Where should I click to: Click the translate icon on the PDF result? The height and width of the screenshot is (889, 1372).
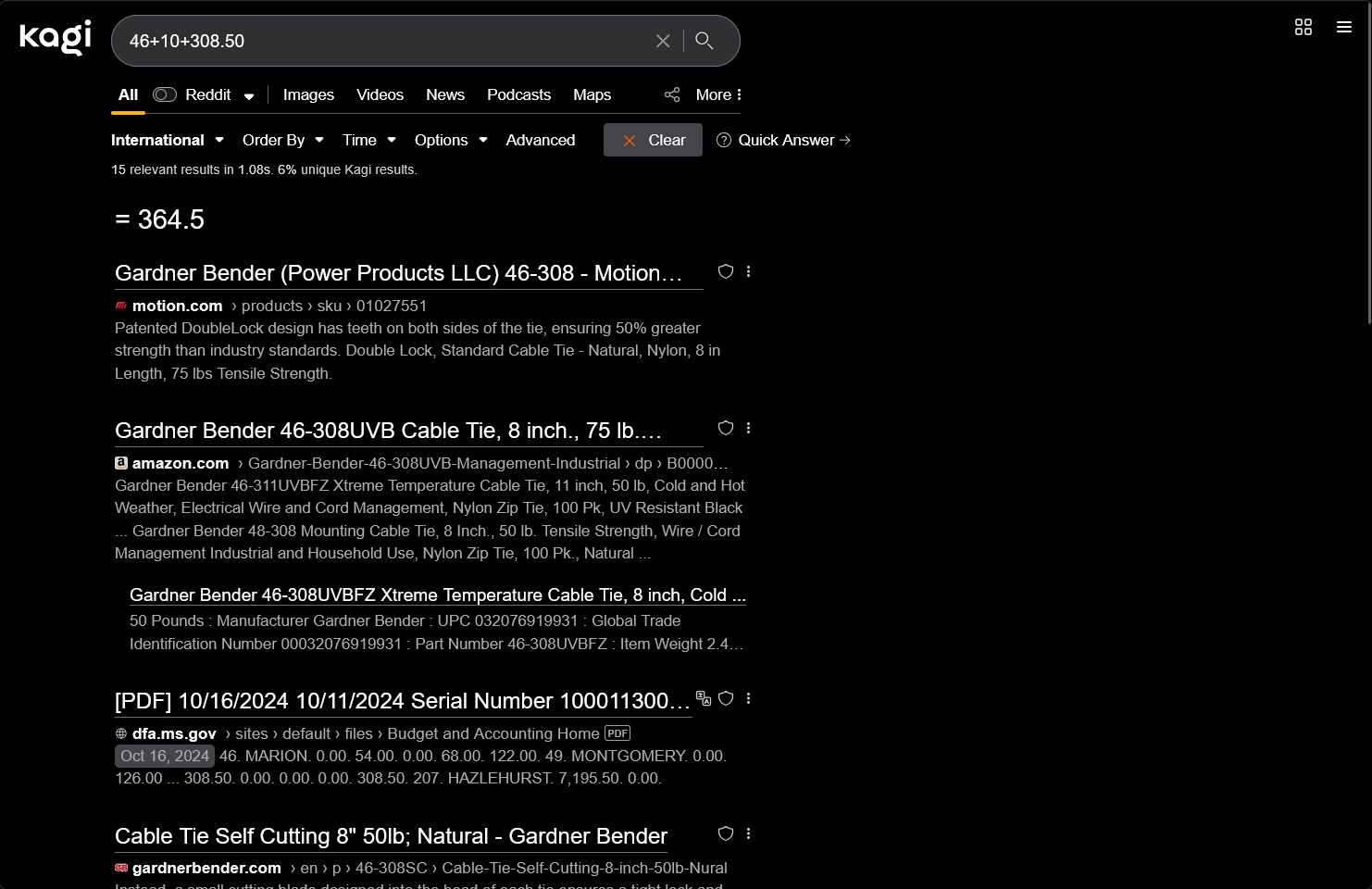[704, 698]
